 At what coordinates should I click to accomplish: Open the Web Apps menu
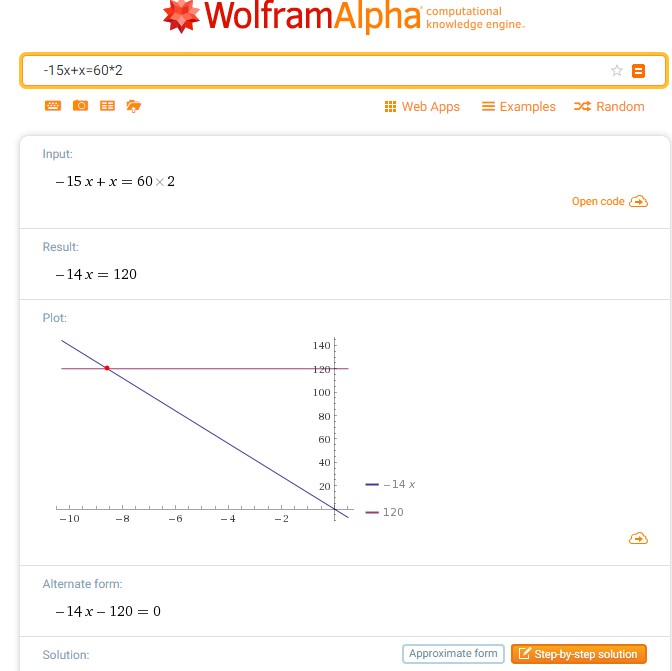[x=422, y=107]
